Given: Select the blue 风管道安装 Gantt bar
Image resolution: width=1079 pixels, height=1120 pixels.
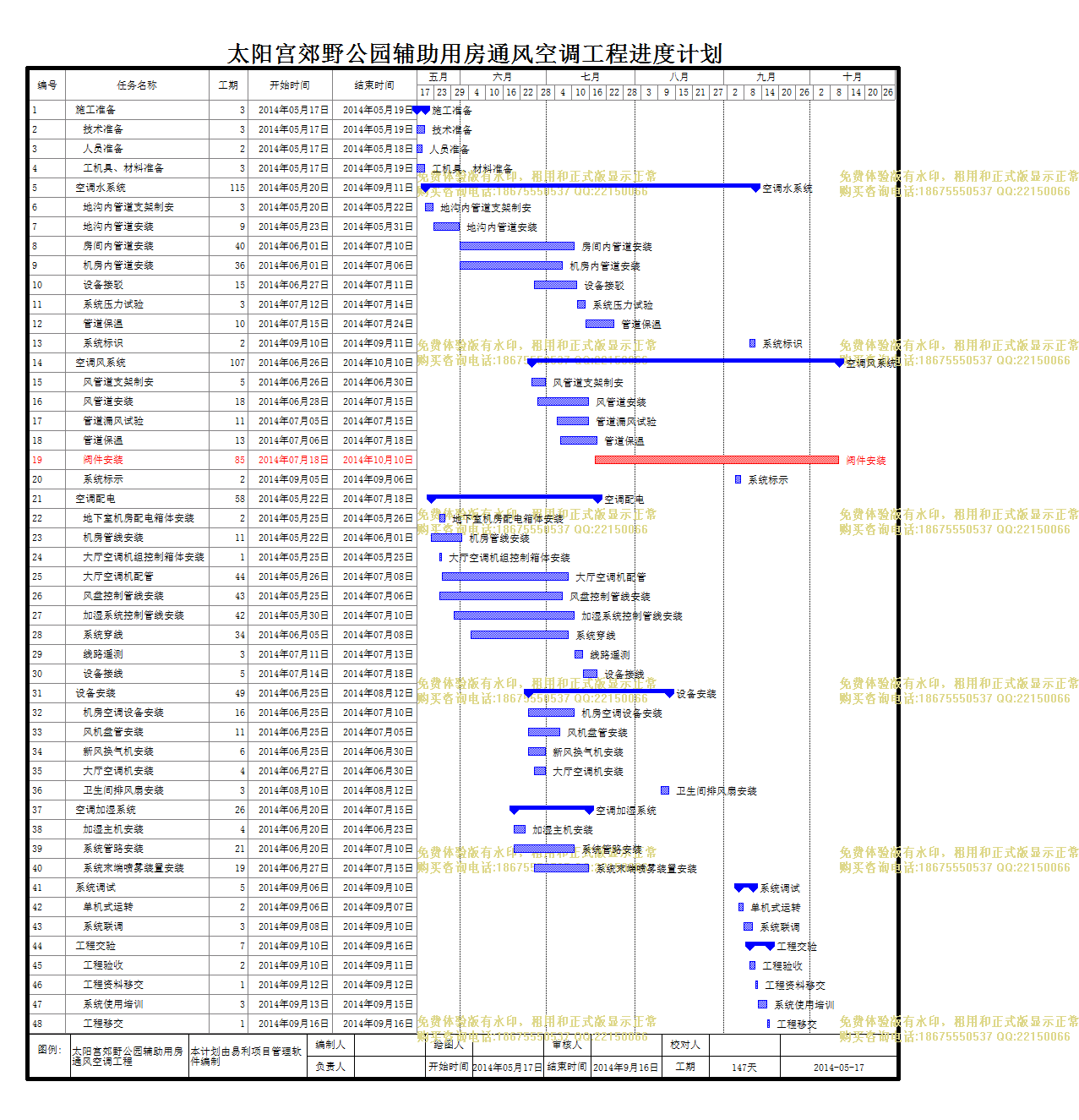Looking at the screenshot, I should [x=563, y=402].
